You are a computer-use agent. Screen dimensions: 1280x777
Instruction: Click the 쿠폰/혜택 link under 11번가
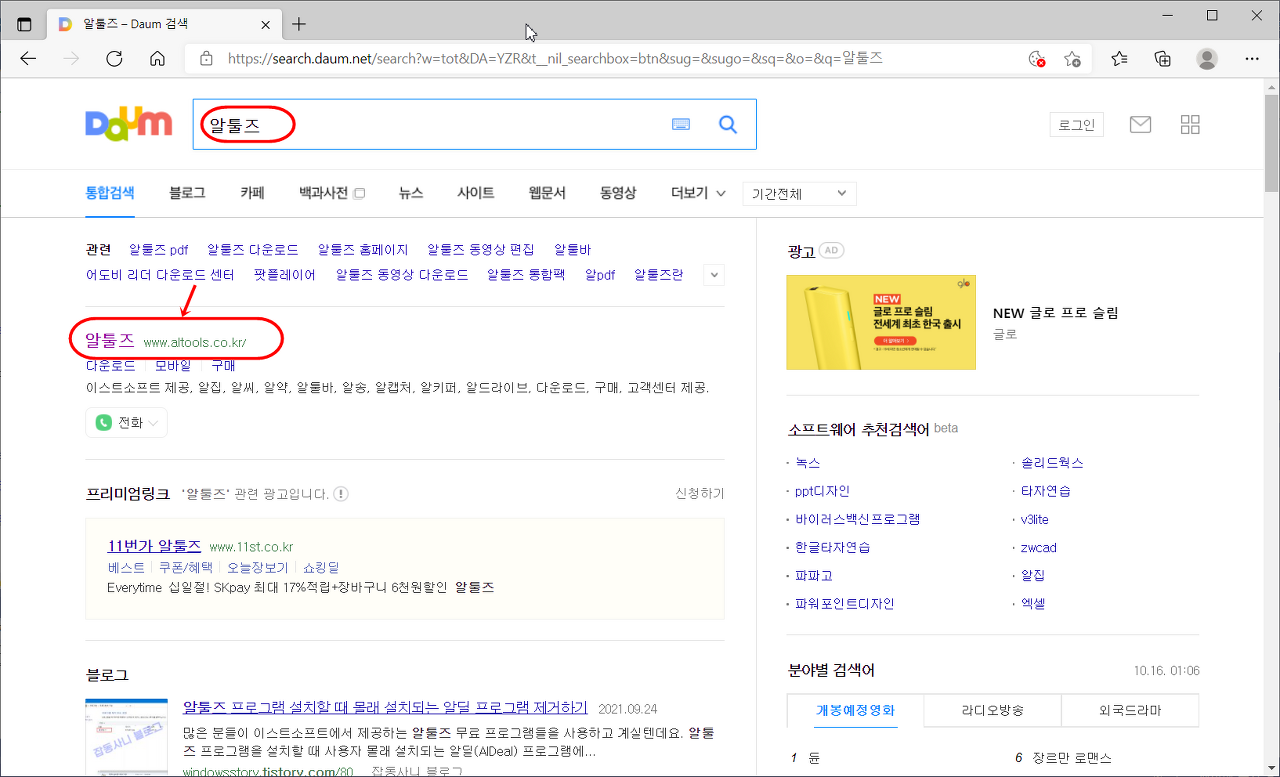click(x=186, y=568)
